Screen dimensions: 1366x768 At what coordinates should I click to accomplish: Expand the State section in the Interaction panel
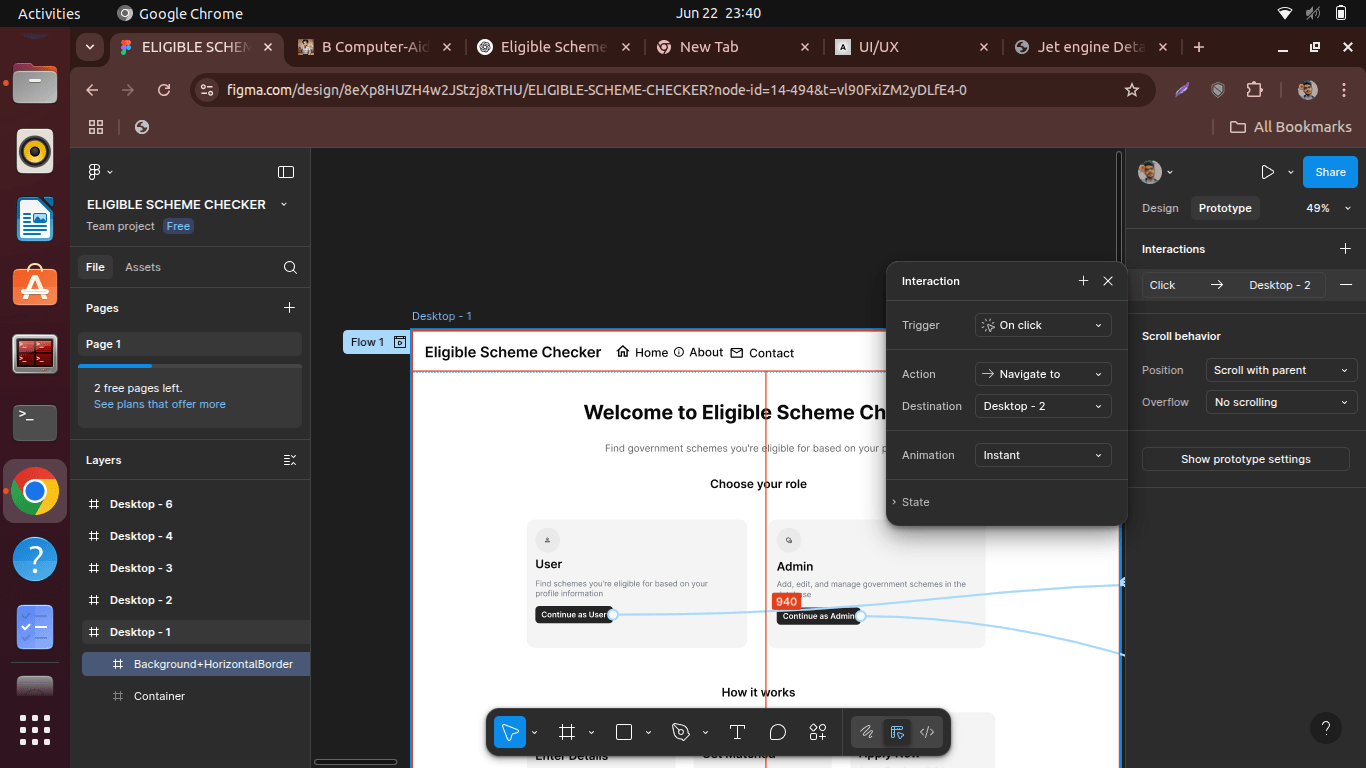click(915, 502)
